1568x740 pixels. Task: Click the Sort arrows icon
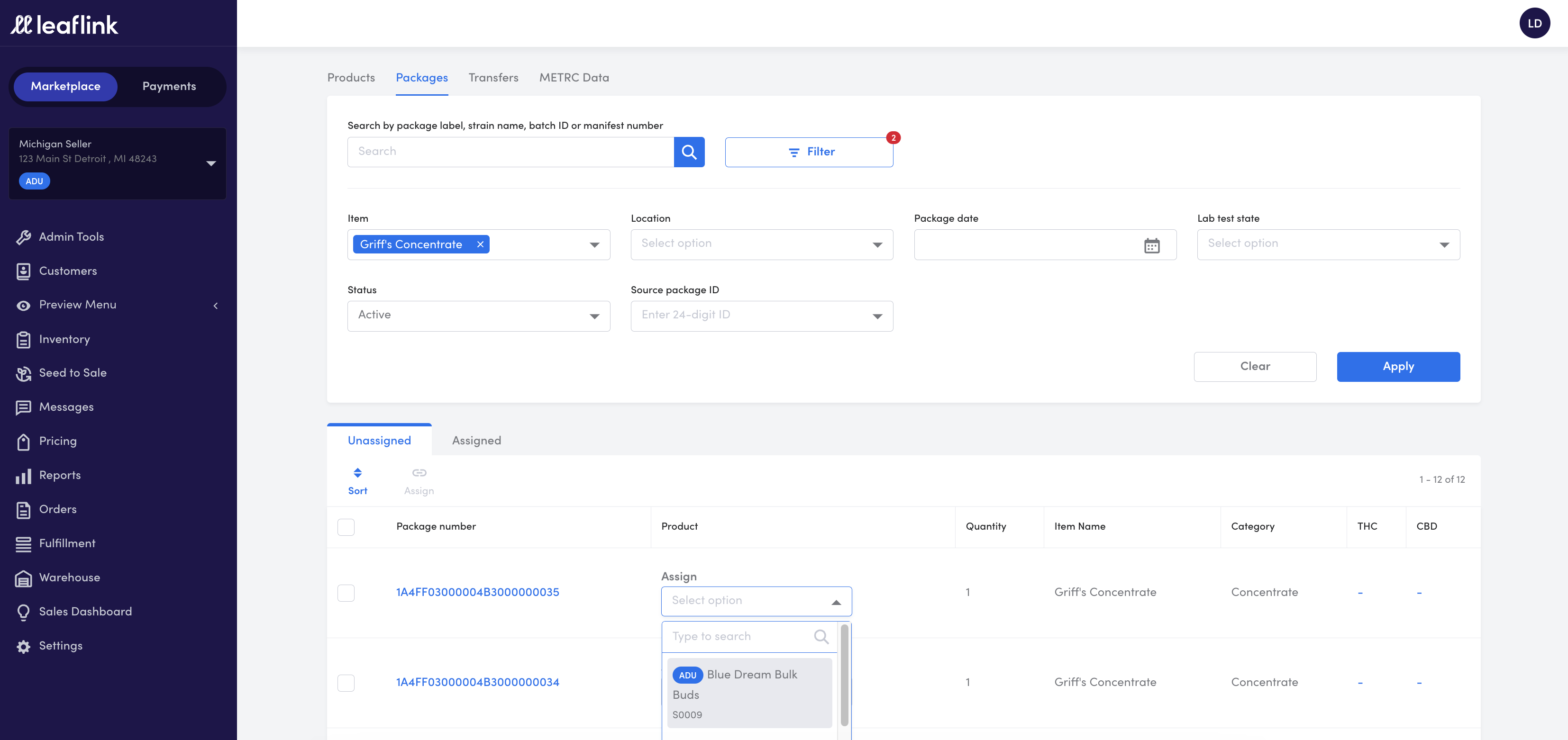click(357, 472)
